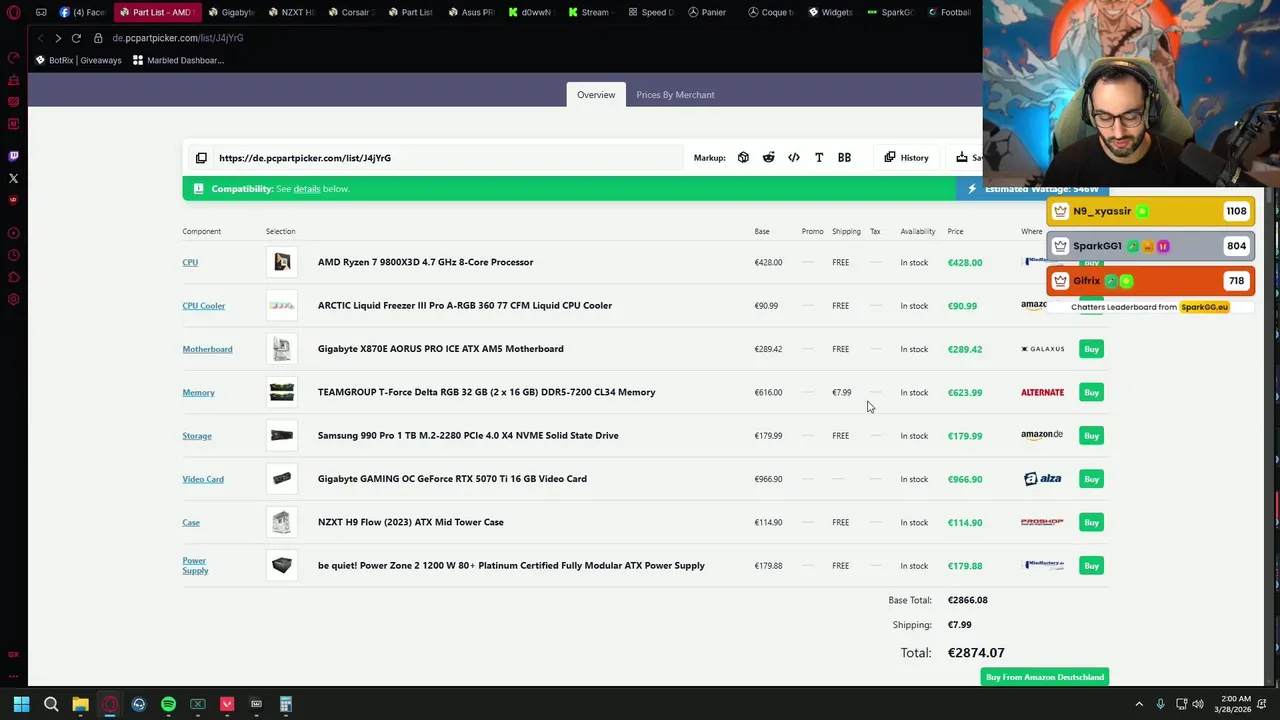Screen dimensions: 1280x720
Task: Open the Case component link
Action: [x=191, y=522]
